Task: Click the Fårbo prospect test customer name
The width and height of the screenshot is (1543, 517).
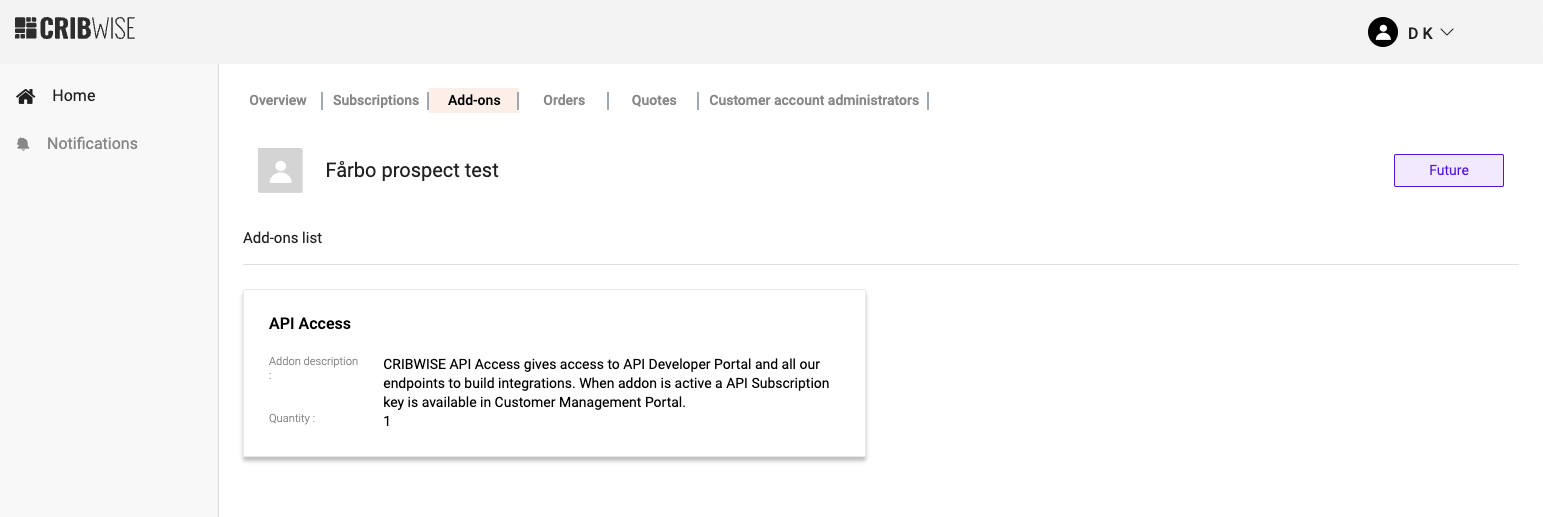Action: tap(412, 171)
